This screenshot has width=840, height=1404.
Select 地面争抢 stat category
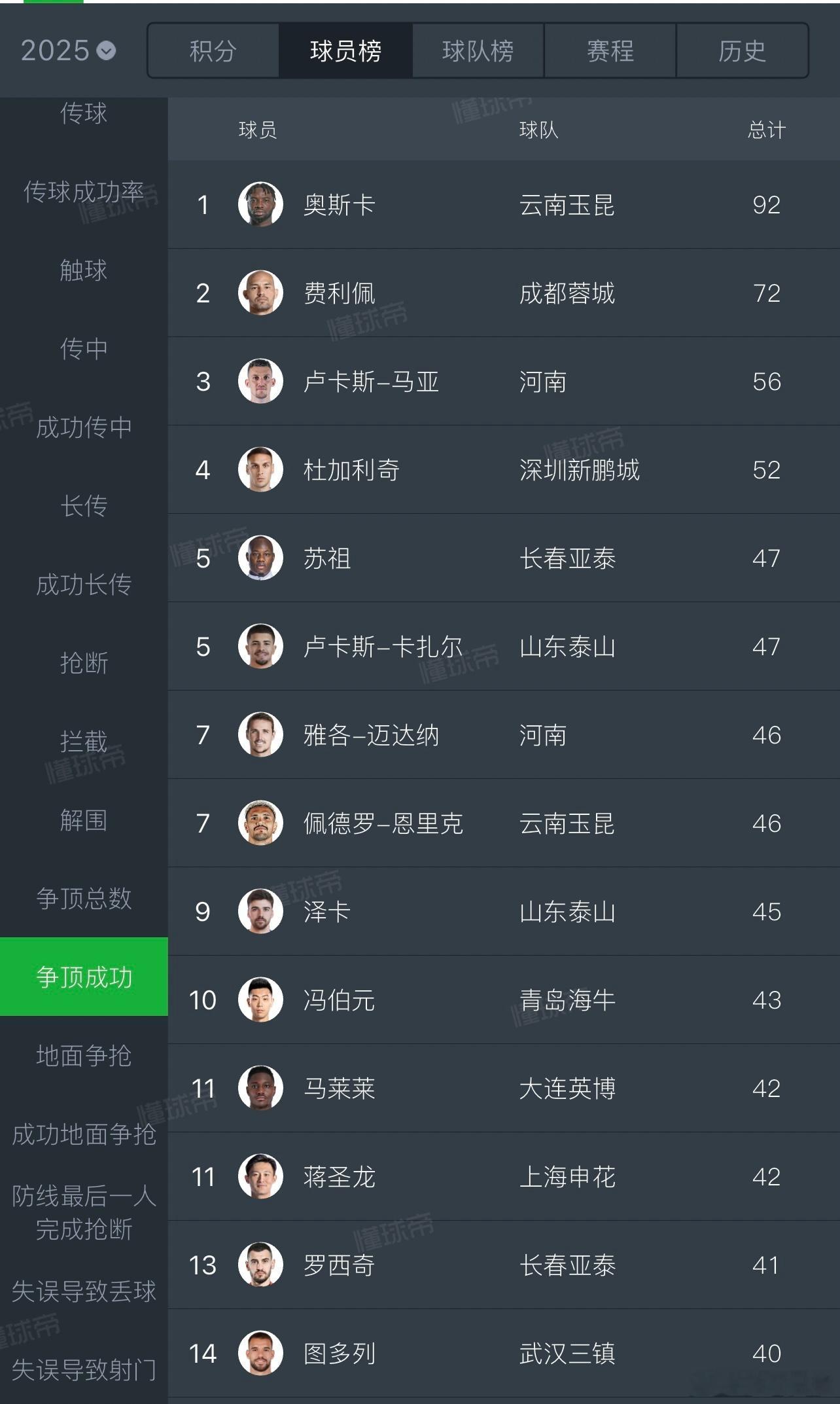click(84, 1055)
